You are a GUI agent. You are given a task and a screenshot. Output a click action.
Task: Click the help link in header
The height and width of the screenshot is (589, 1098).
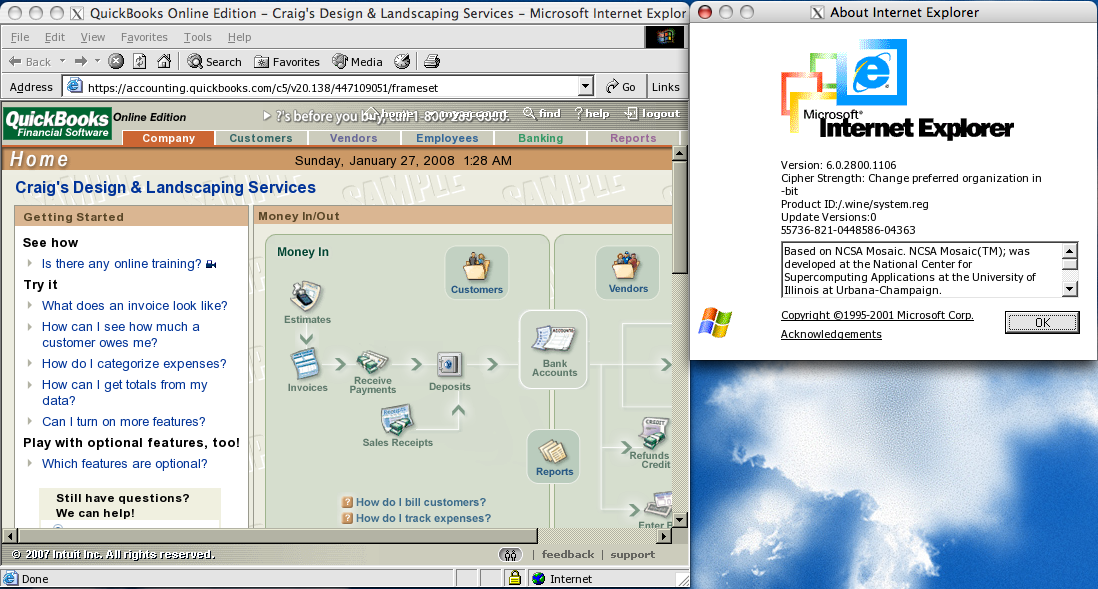[x=592, y=113]
